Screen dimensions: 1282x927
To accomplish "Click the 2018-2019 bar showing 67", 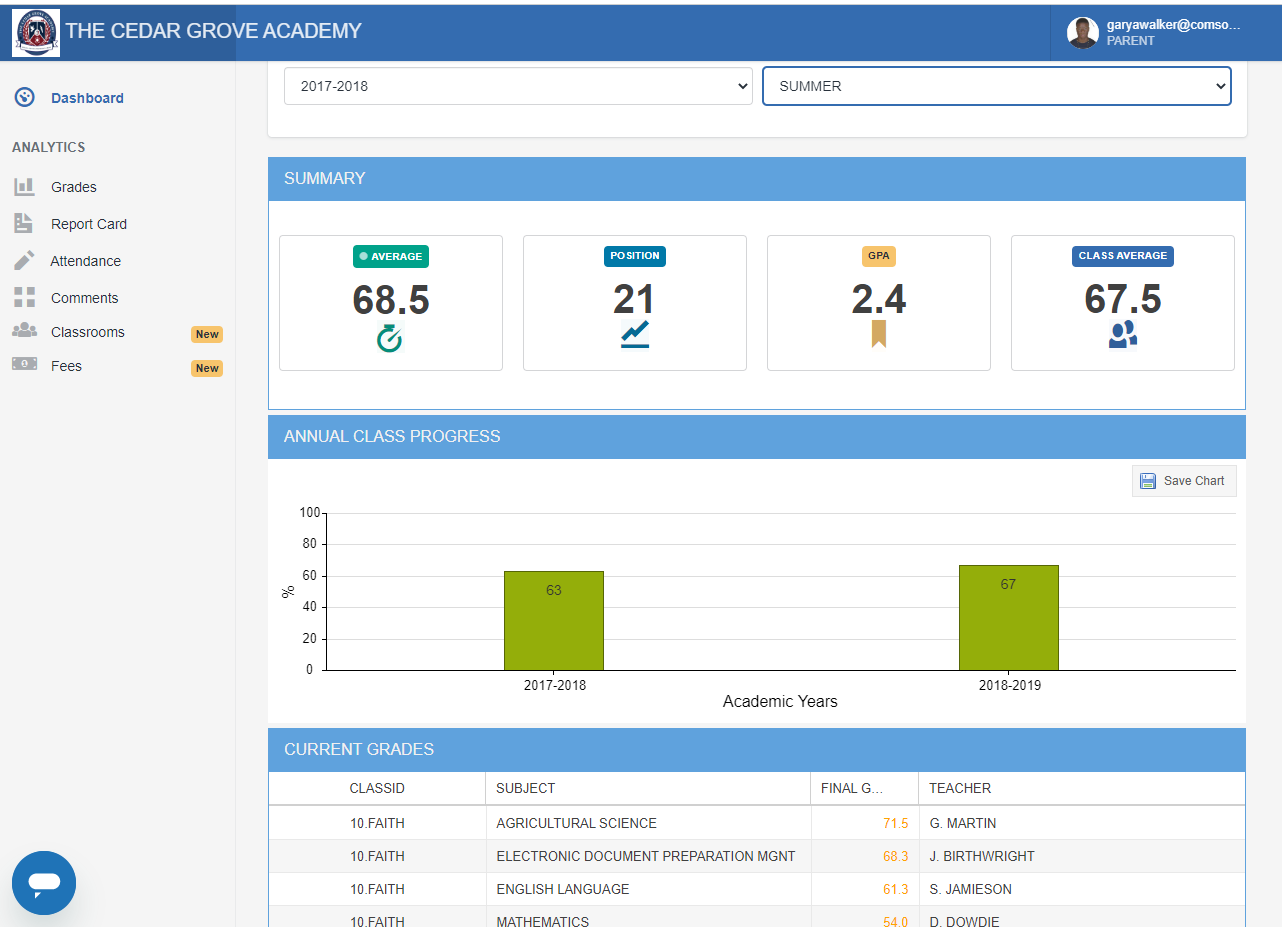I will point(1008,618).
